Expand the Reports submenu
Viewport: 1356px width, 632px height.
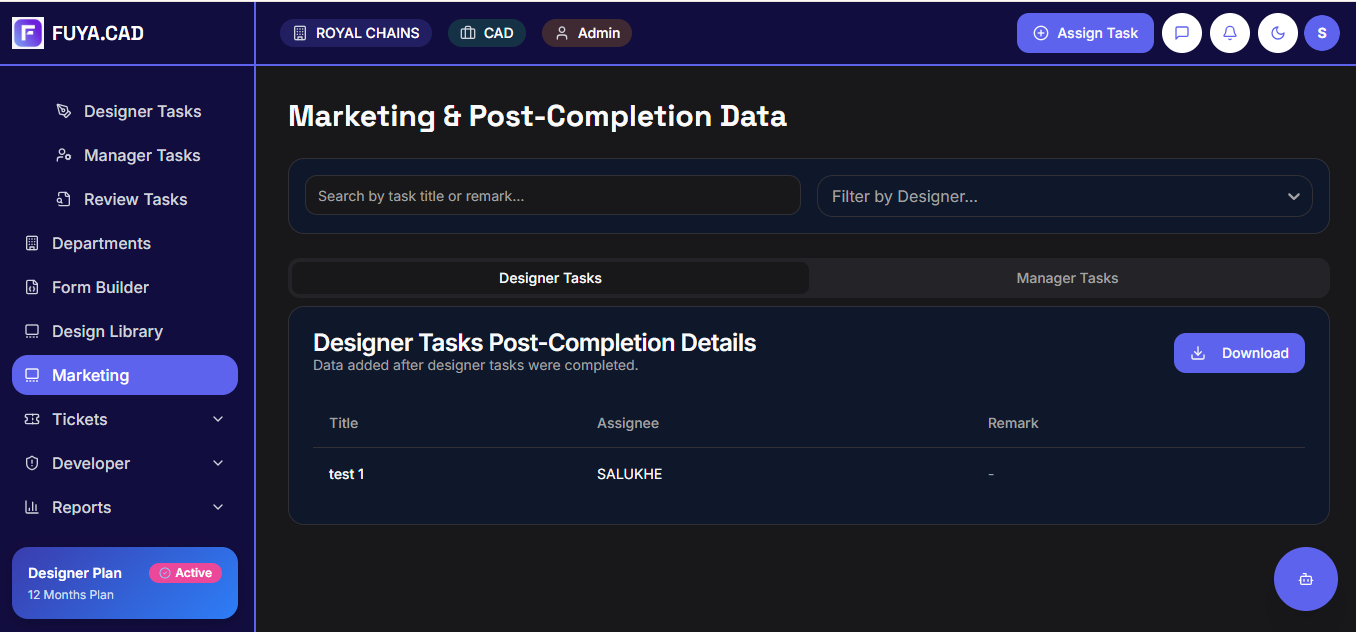pos(218,507)
